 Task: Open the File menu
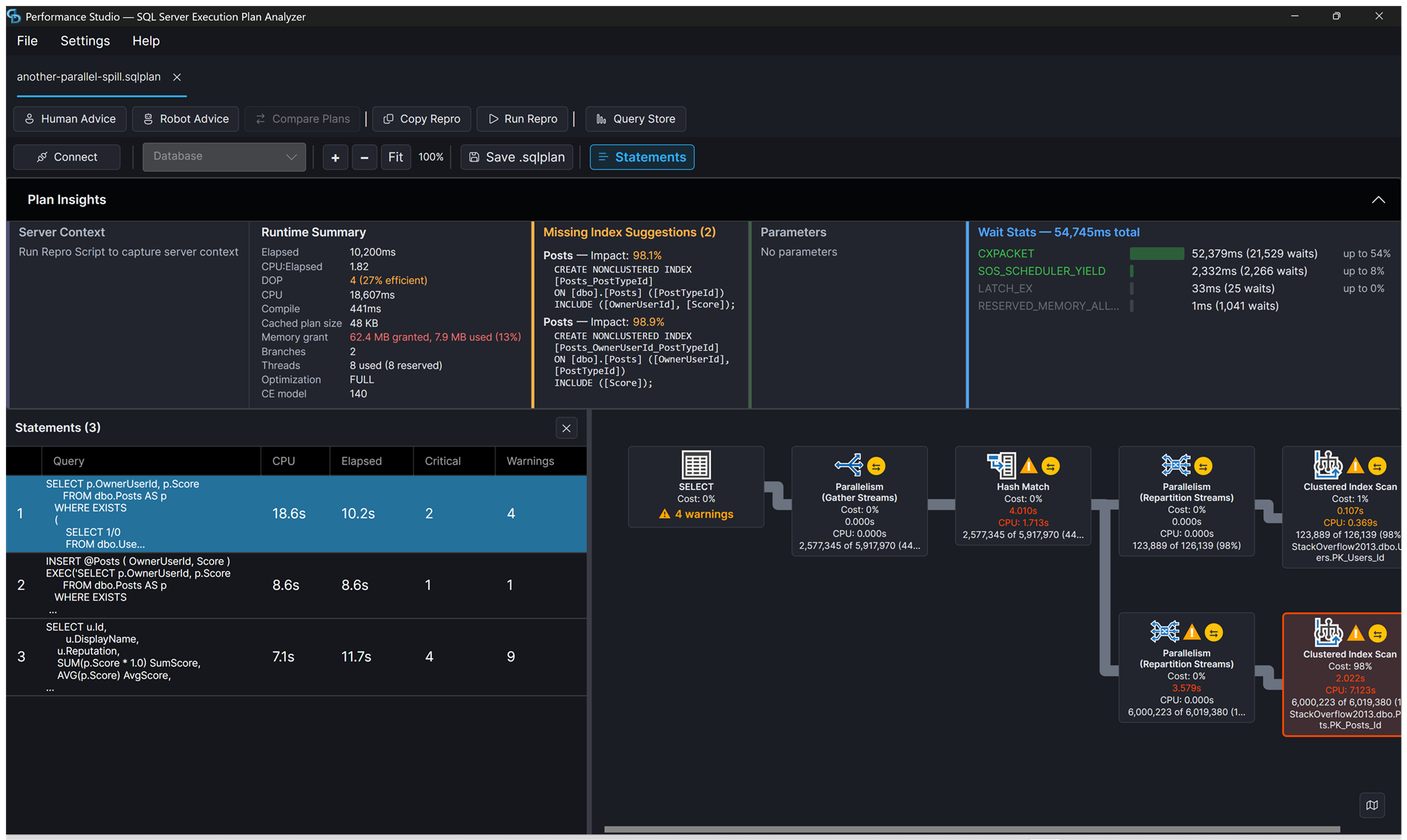point(27,41)
